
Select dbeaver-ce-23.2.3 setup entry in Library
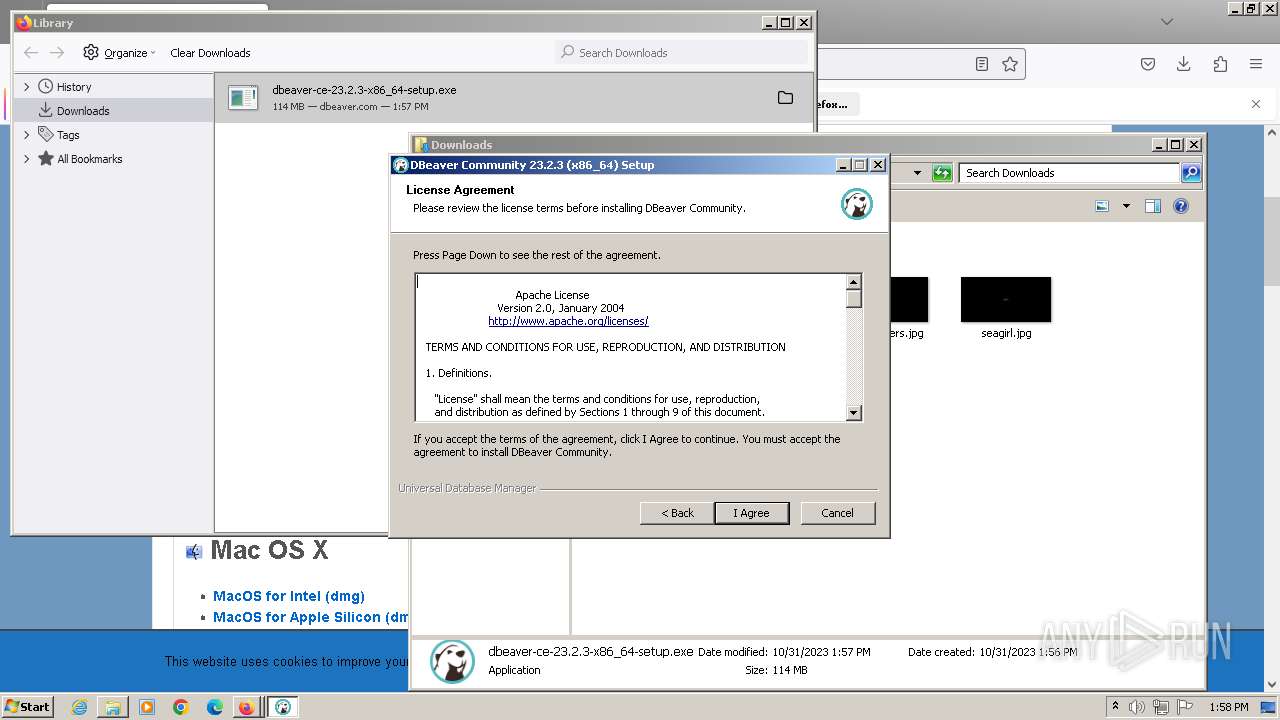pos(515,98)
